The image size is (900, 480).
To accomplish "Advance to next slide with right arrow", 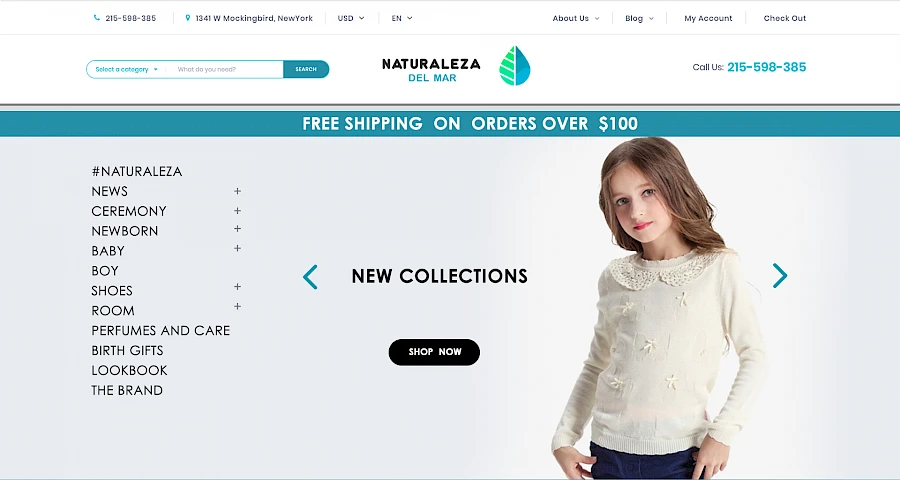I will point(779,276).
